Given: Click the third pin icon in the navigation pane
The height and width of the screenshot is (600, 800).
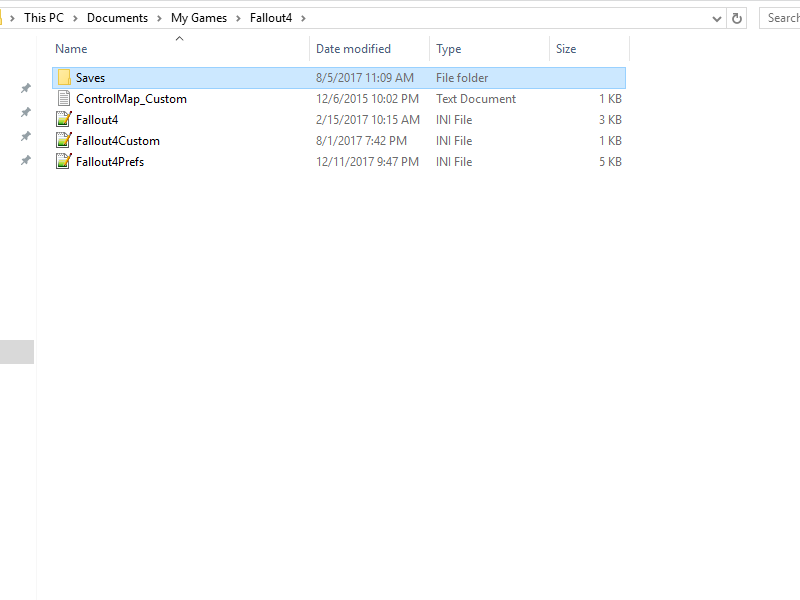Looking at the screenshot, I should click(x=26, y=136).
